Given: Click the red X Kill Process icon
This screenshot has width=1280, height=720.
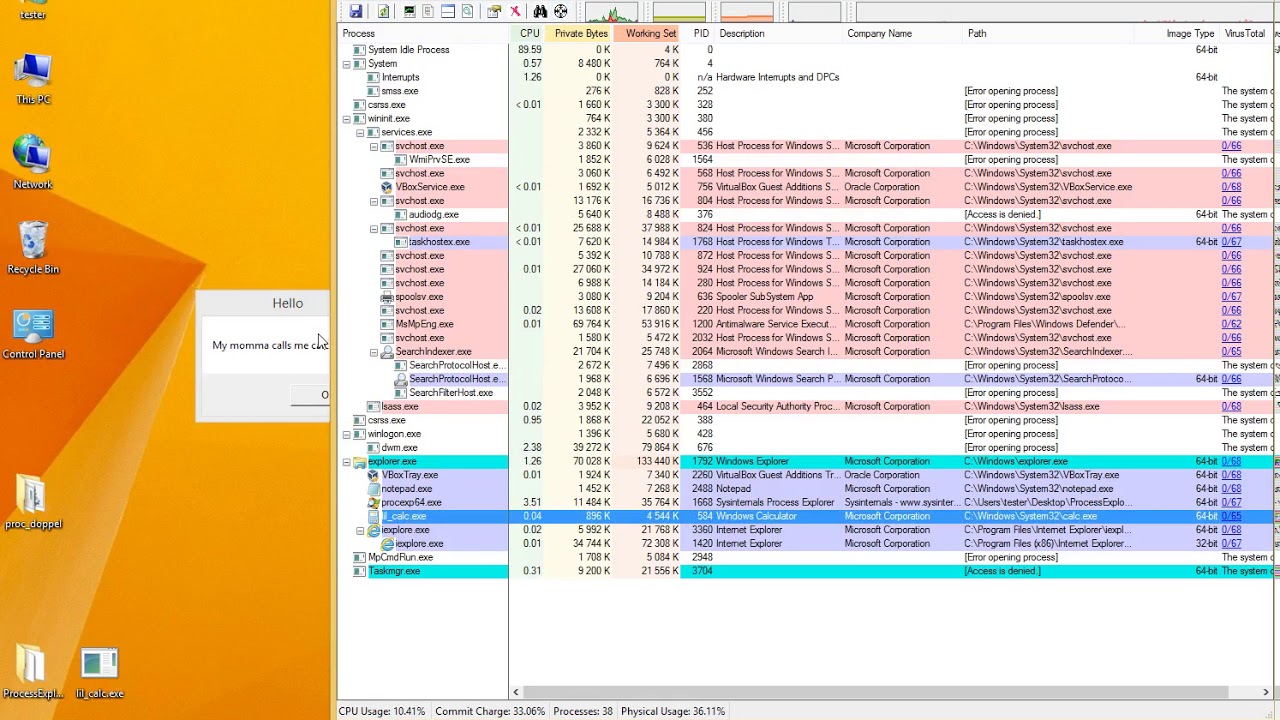Looking at the screenshot, I should [515, 11].
